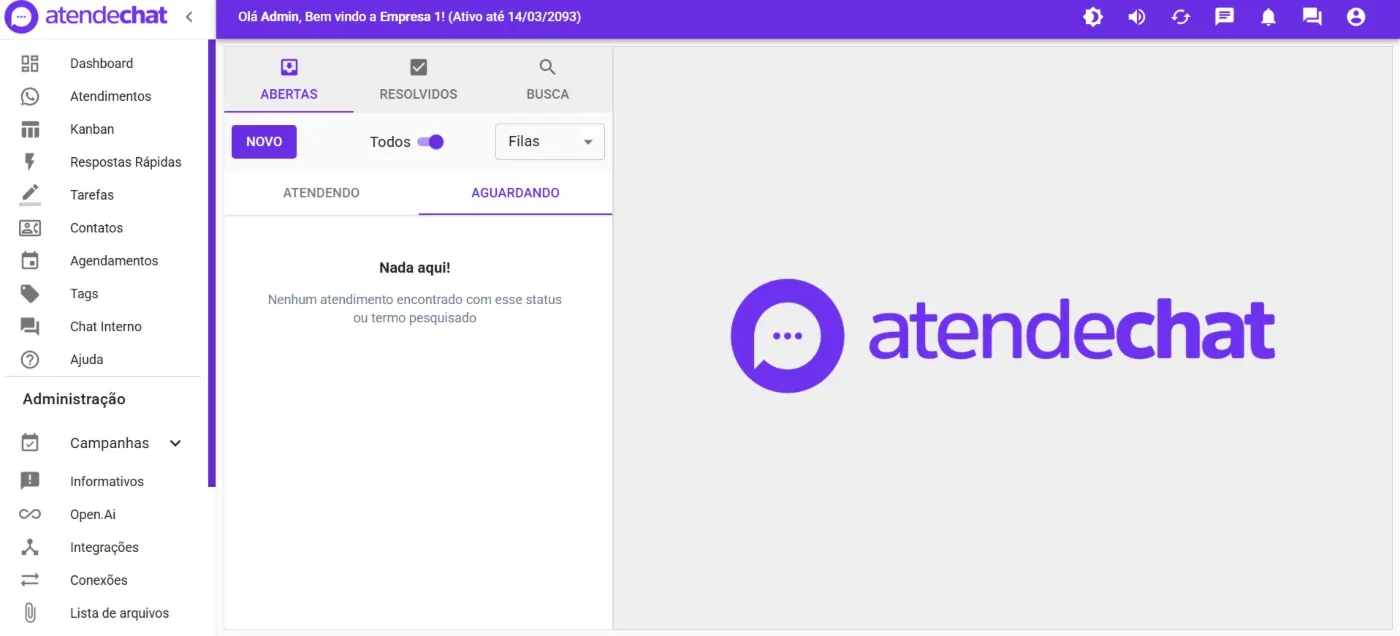The height and width of the screenshot is (636, 1400).
Task: Select the Atendendo sub-tab
Action: tap(321, 193)
